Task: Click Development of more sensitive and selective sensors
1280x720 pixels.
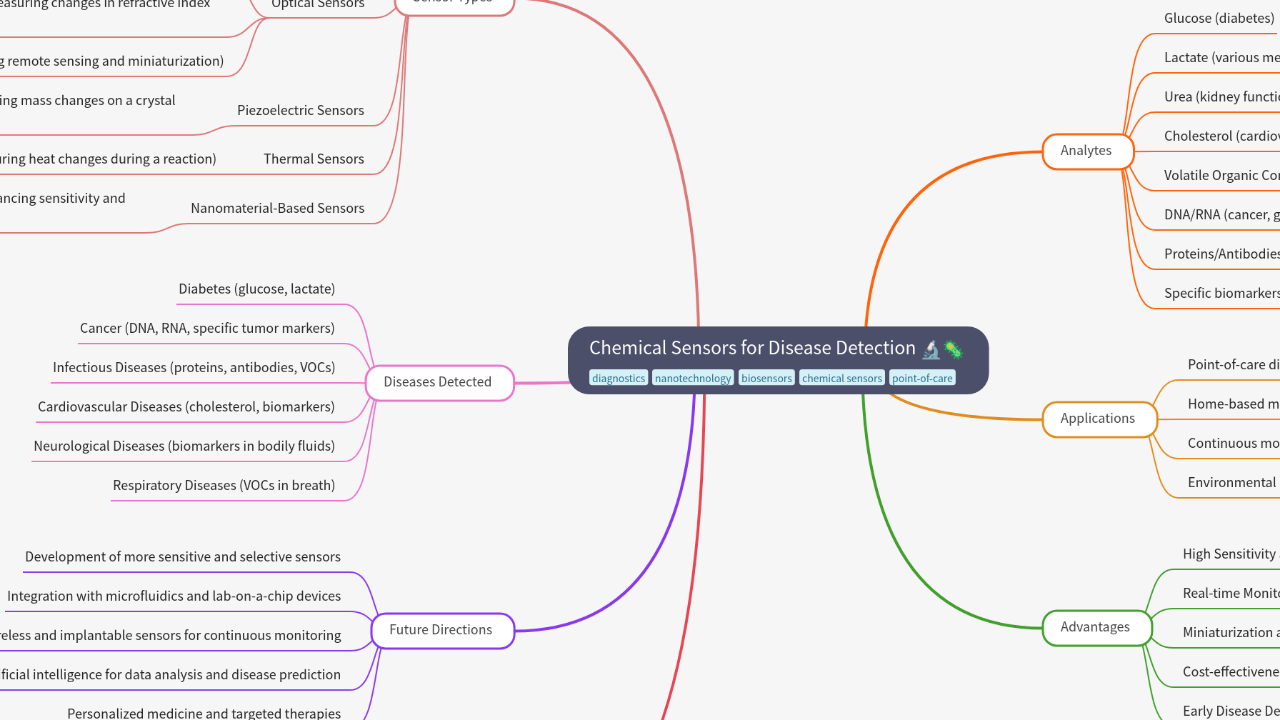Action: pyautogui.click(x=183, y=557)
